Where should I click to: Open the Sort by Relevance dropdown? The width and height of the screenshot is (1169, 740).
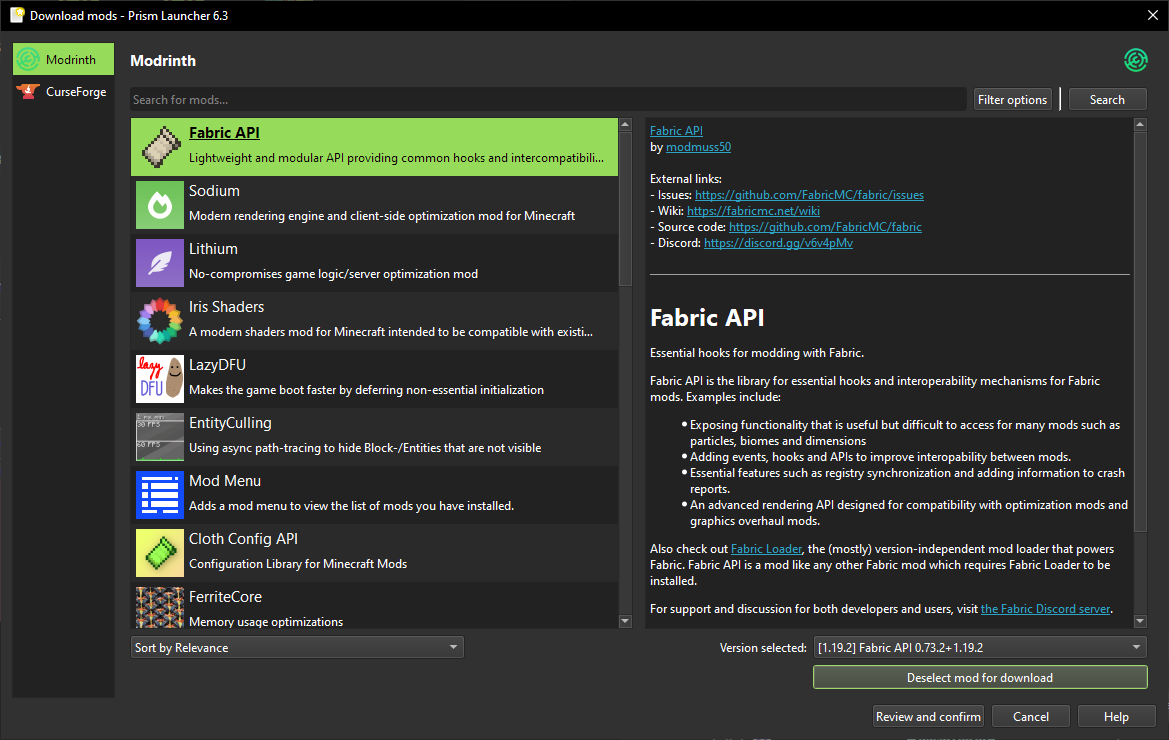click(296, 647)
